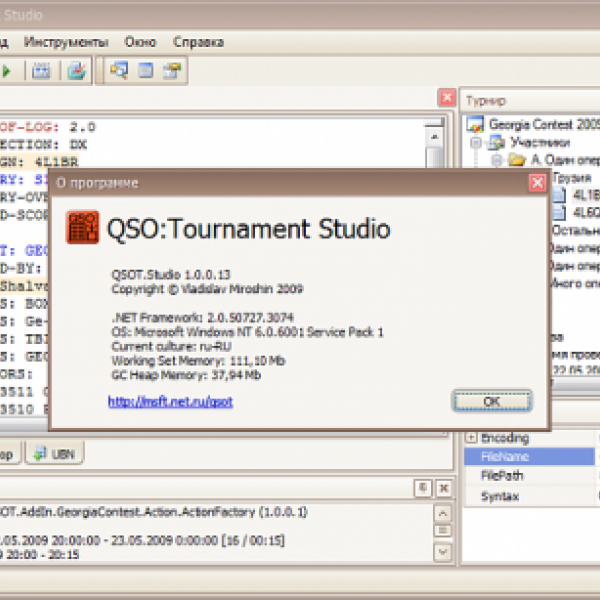The width and height of the screenshot is (600, 600).
Task: Click the 'SECTION: DX' log line
Action: [43, 144]
